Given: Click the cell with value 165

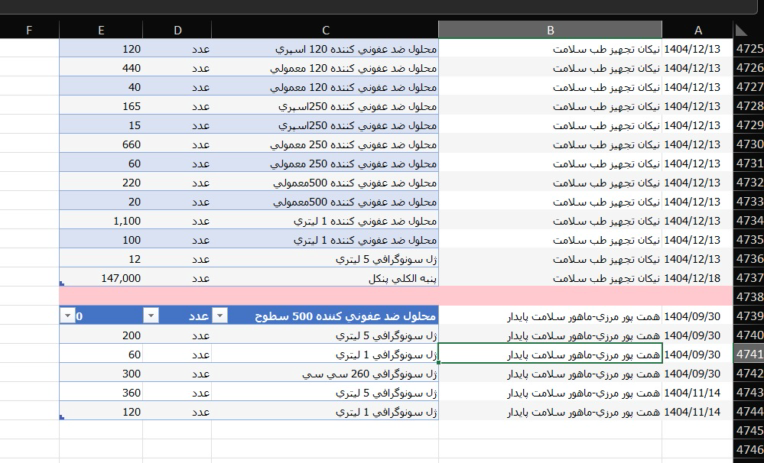Looking at the screenshot, I should point(101,106).
